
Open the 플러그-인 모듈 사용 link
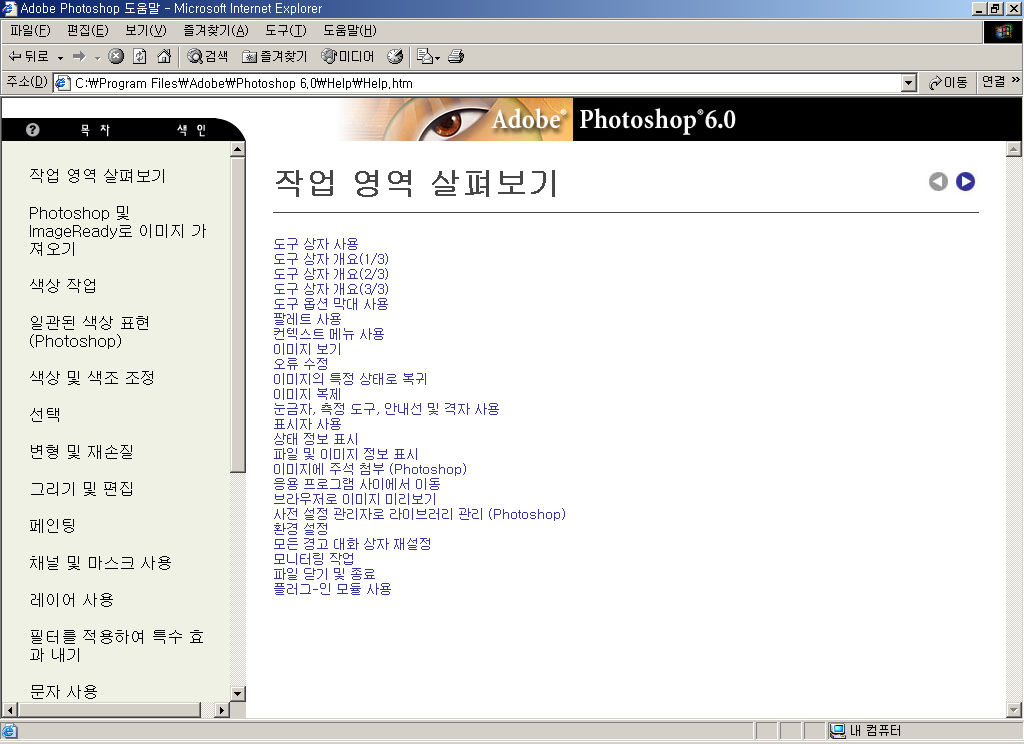point(332,589)
